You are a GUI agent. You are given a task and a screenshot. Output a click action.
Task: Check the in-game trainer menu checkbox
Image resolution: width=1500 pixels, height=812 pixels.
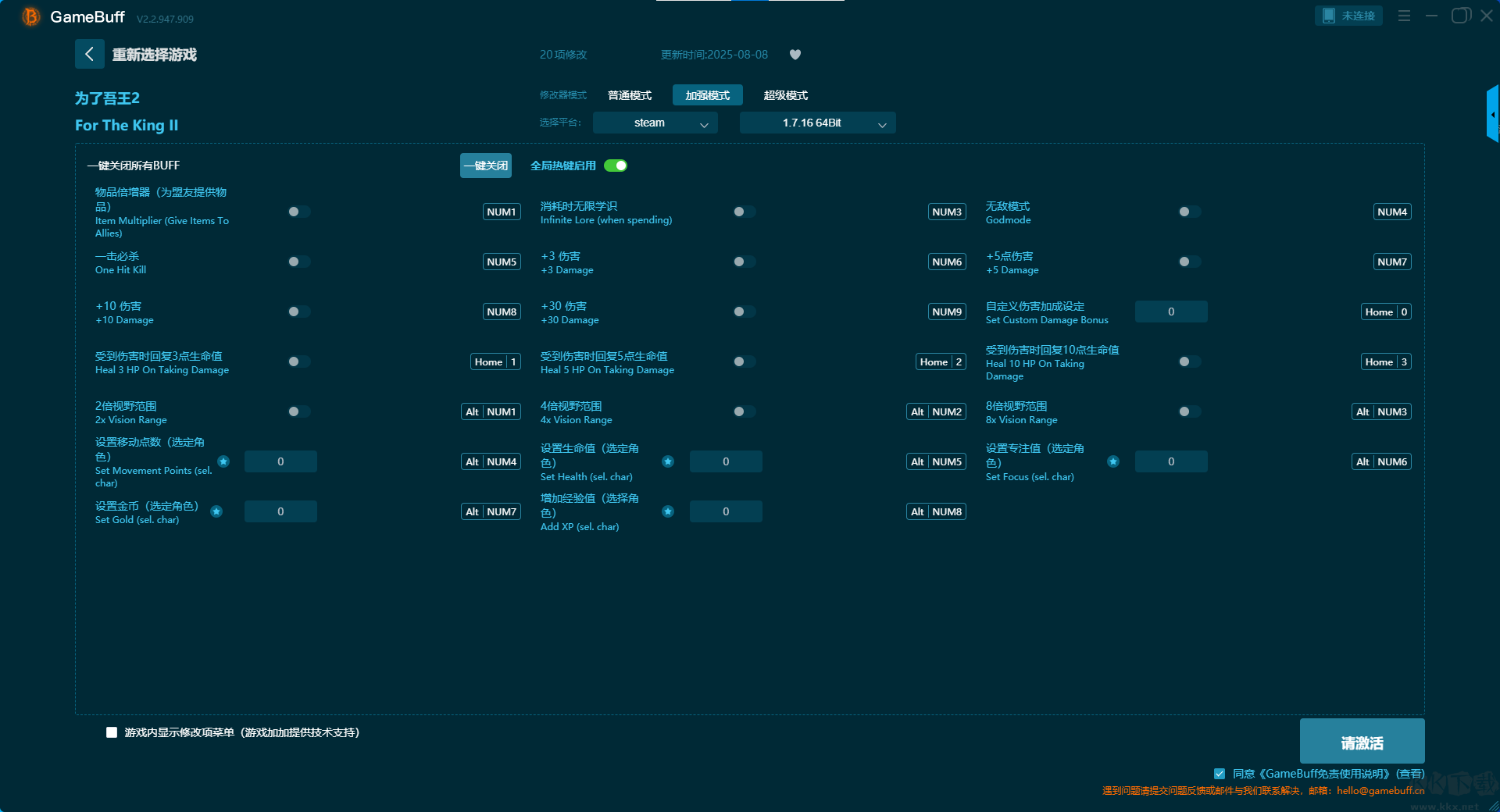point(112,732)
